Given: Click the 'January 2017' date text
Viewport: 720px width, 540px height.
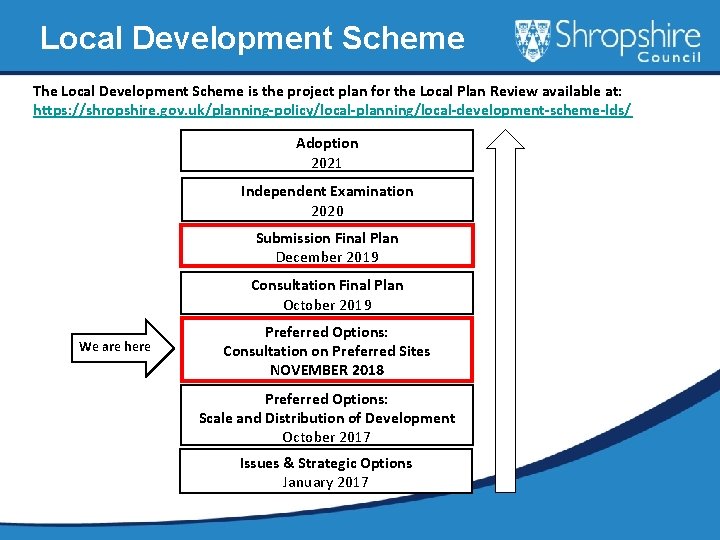Looking at the screenshot, I should point(326,482).
